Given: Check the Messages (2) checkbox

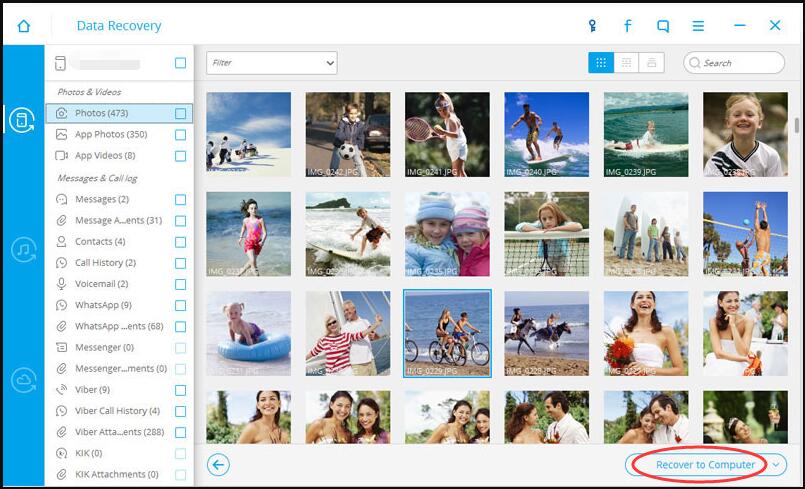Looking at the screenshot, I should 180,200.
